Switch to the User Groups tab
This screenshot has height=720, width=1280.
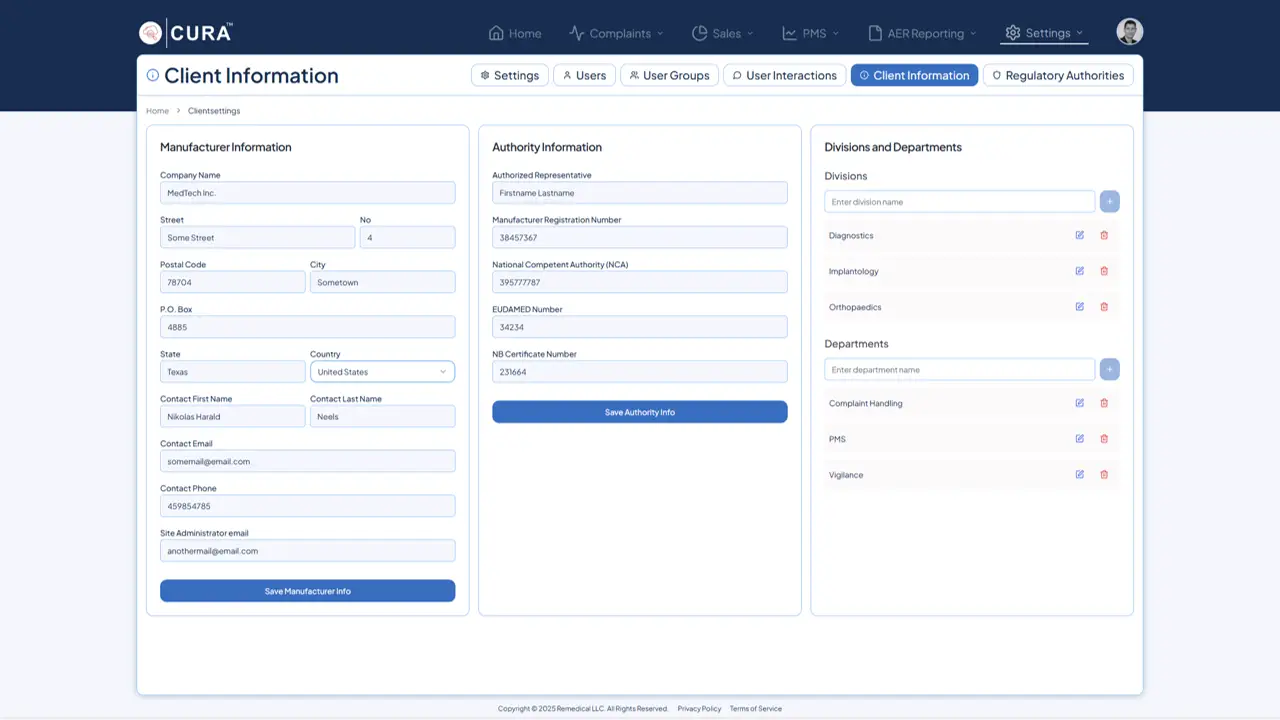pos(669,75)
